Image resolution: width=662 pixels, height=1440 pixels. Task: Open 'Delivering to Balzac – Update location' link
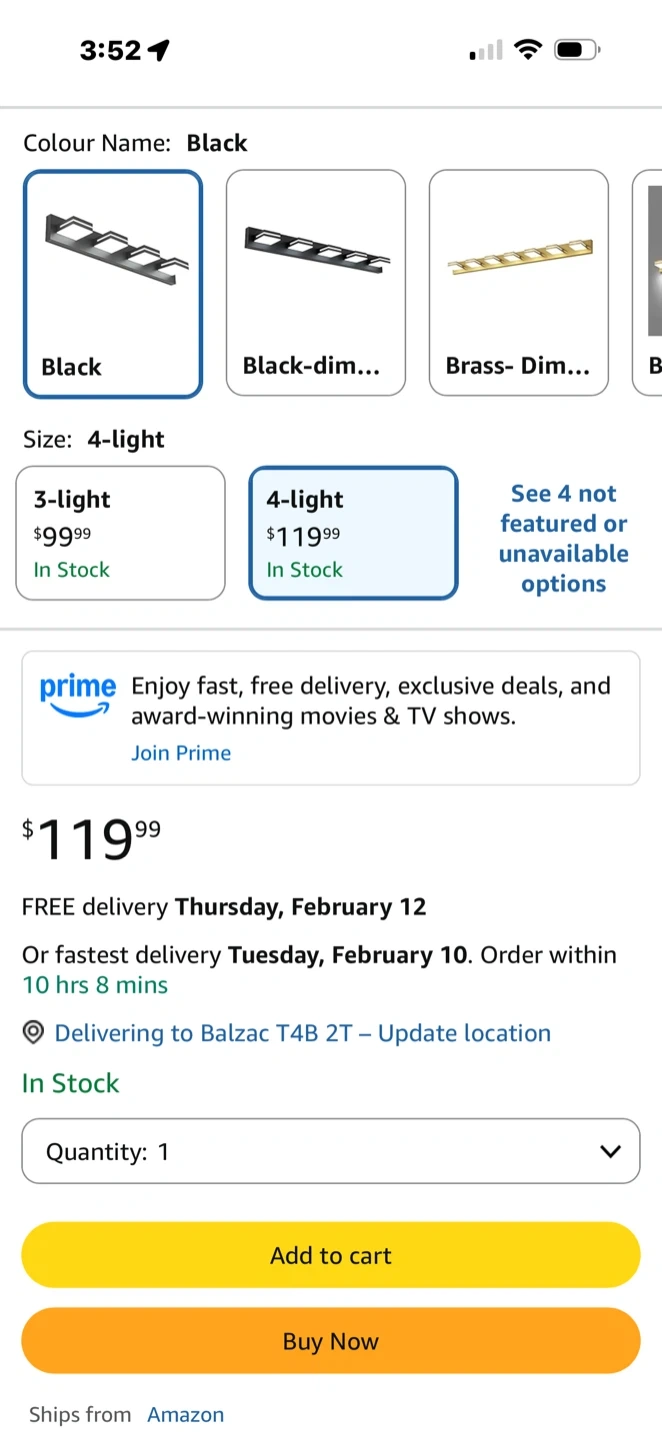coord(302,1033)
